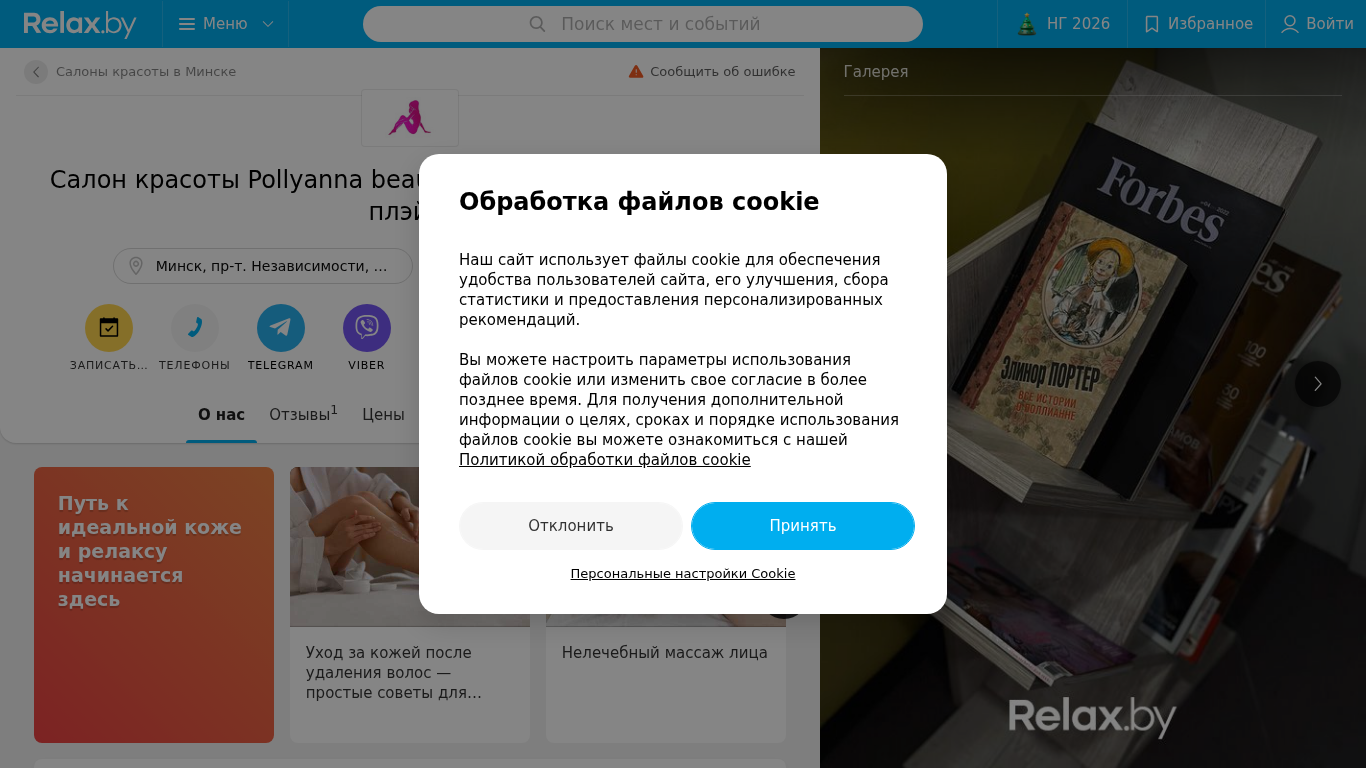
Task: Accept cookies with Принять button
Action: pos(803,526)
